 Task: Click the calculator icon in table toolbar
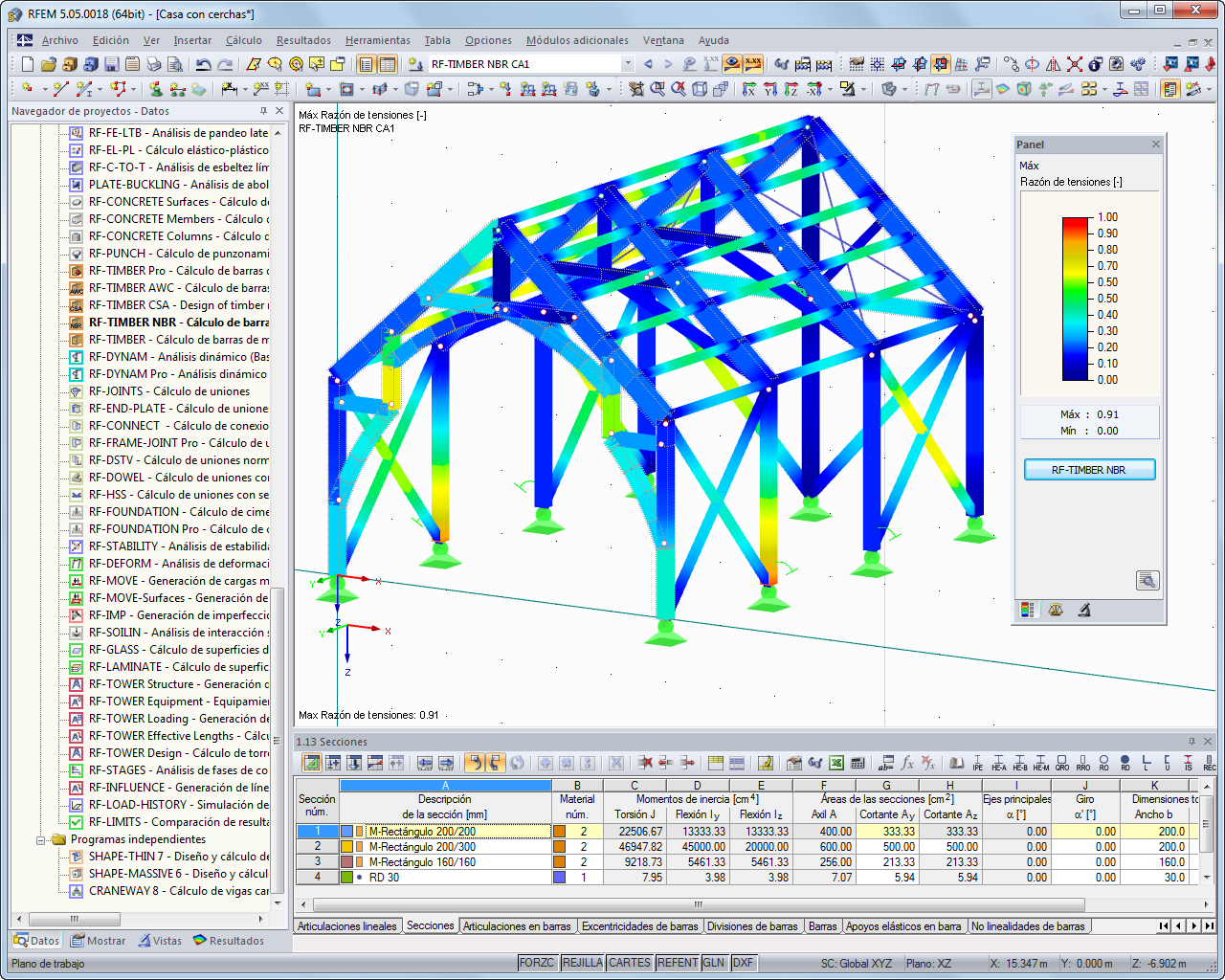(x=857, y=763)
